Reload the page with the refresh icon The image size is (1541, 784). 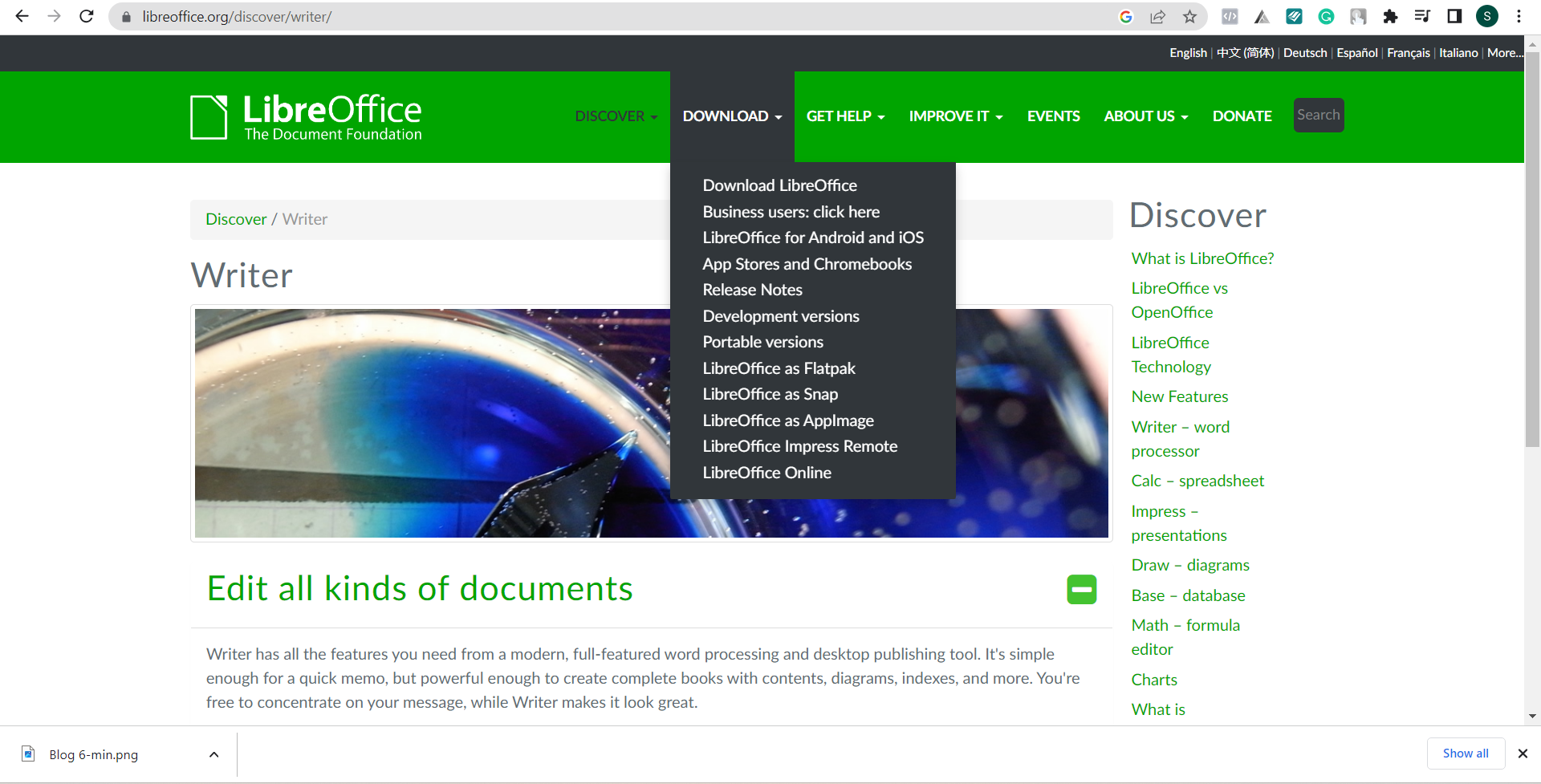(x=87, y=16)
